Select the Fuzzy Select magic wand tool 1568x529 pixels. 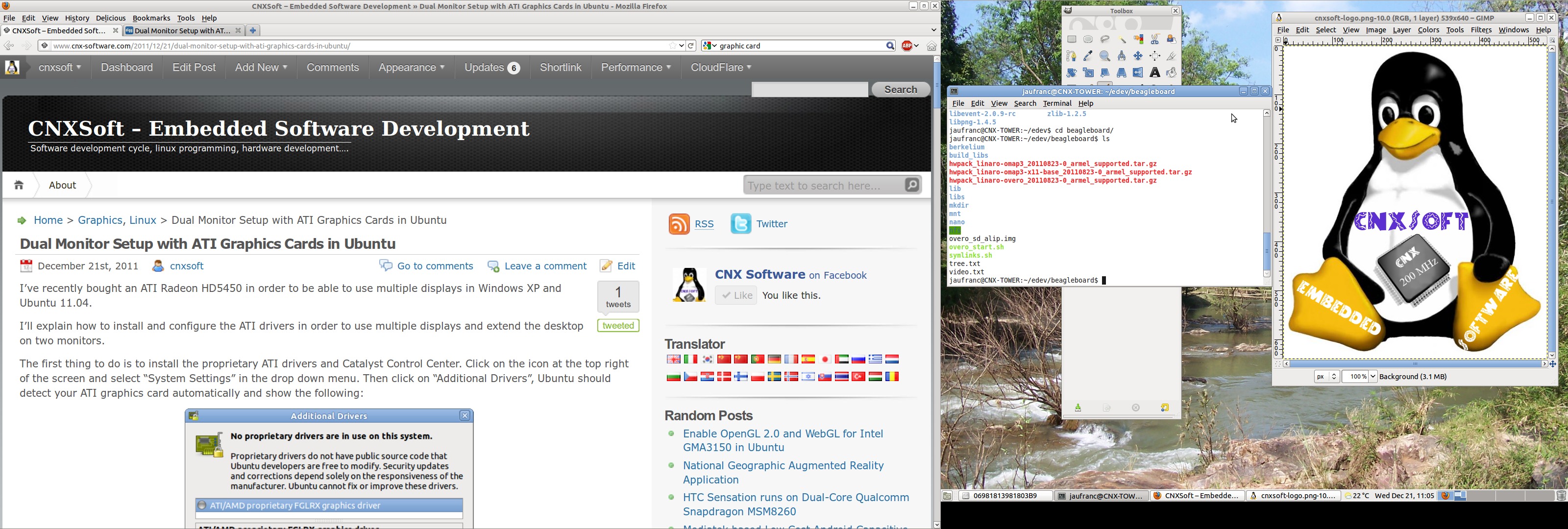point(1122,40)
